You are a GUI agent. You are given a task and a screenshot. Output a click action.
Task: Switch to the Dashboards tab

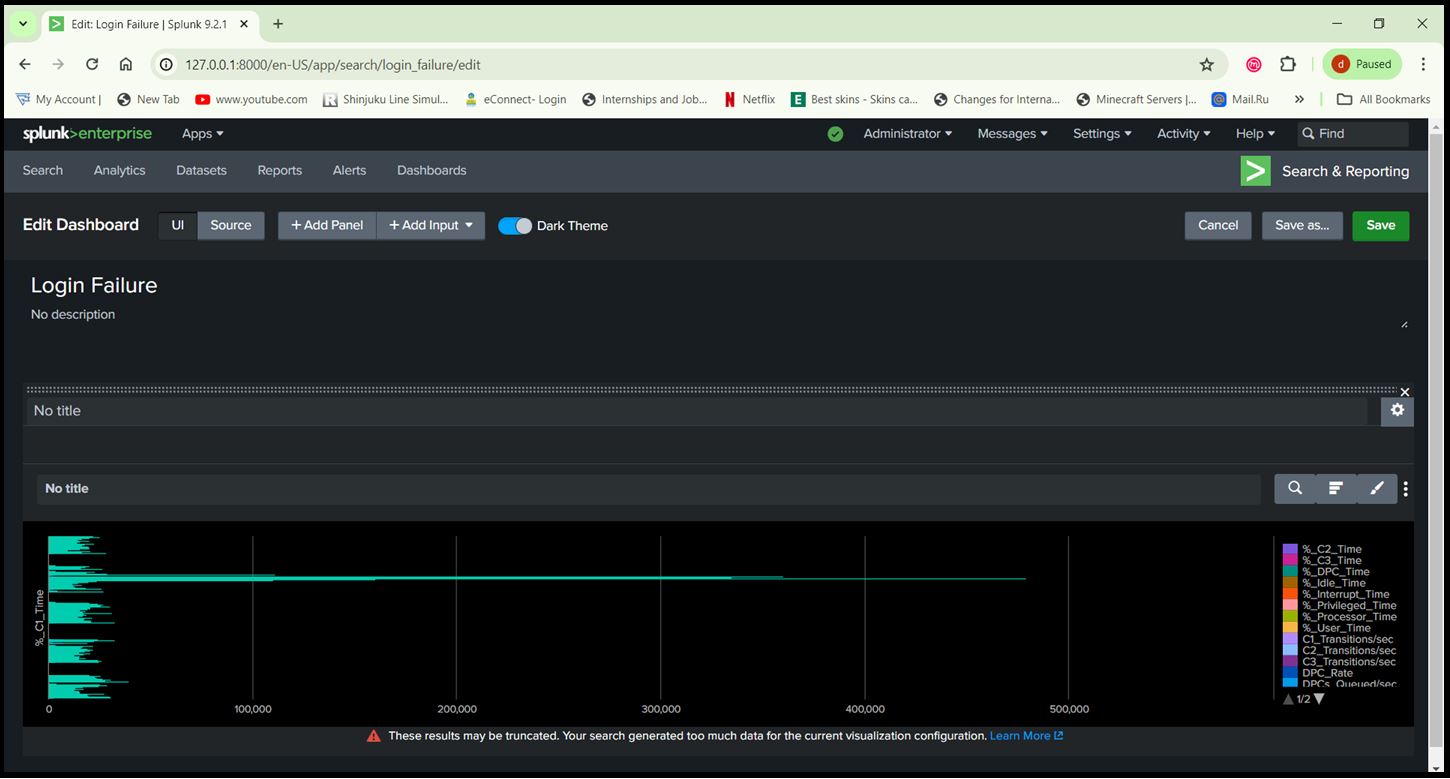click(x=431, y=170)
